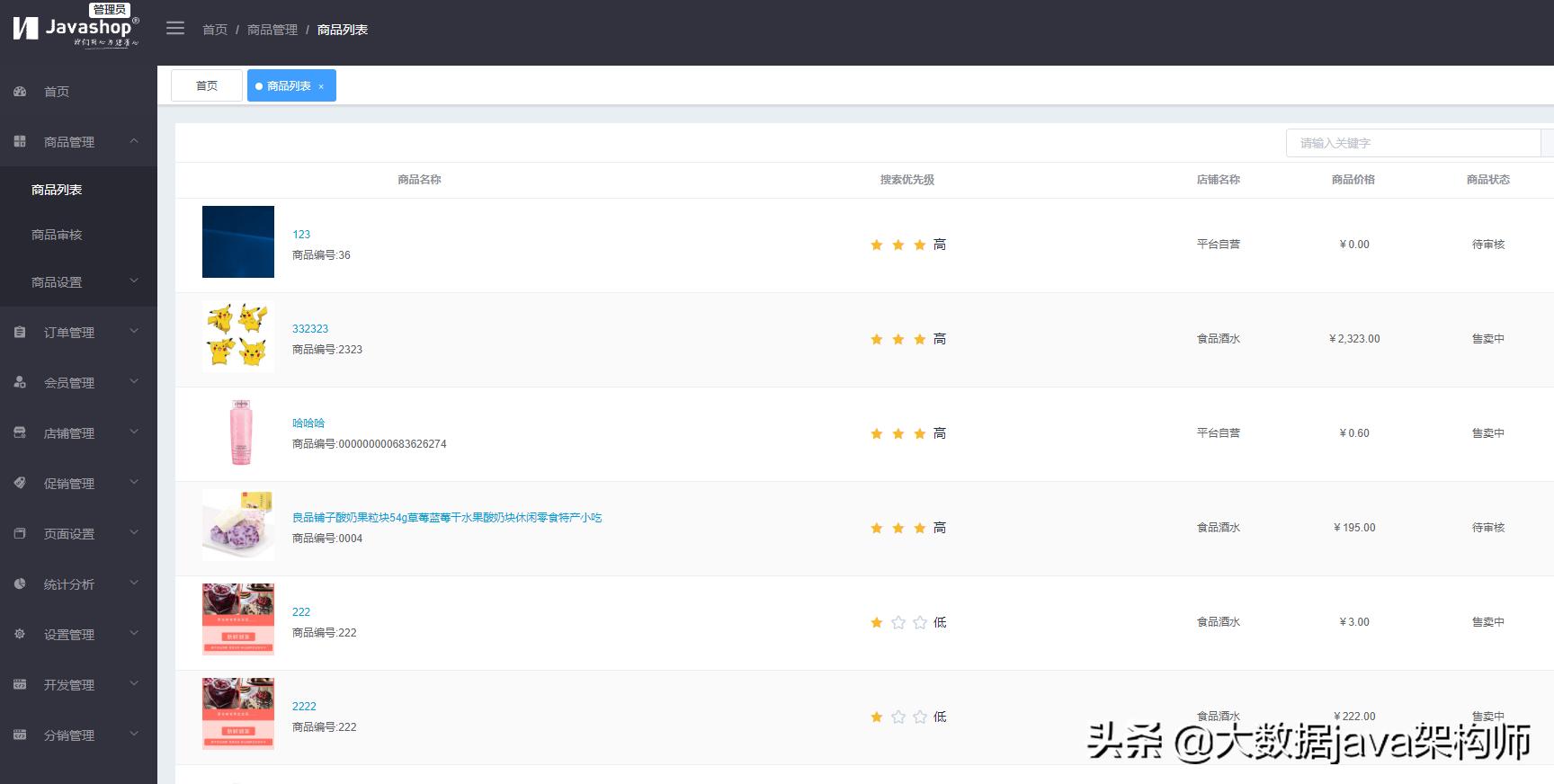Expand the 店铺管理 sidebar menu chevron
1554x784 pixels.
(x=134, y=432)
